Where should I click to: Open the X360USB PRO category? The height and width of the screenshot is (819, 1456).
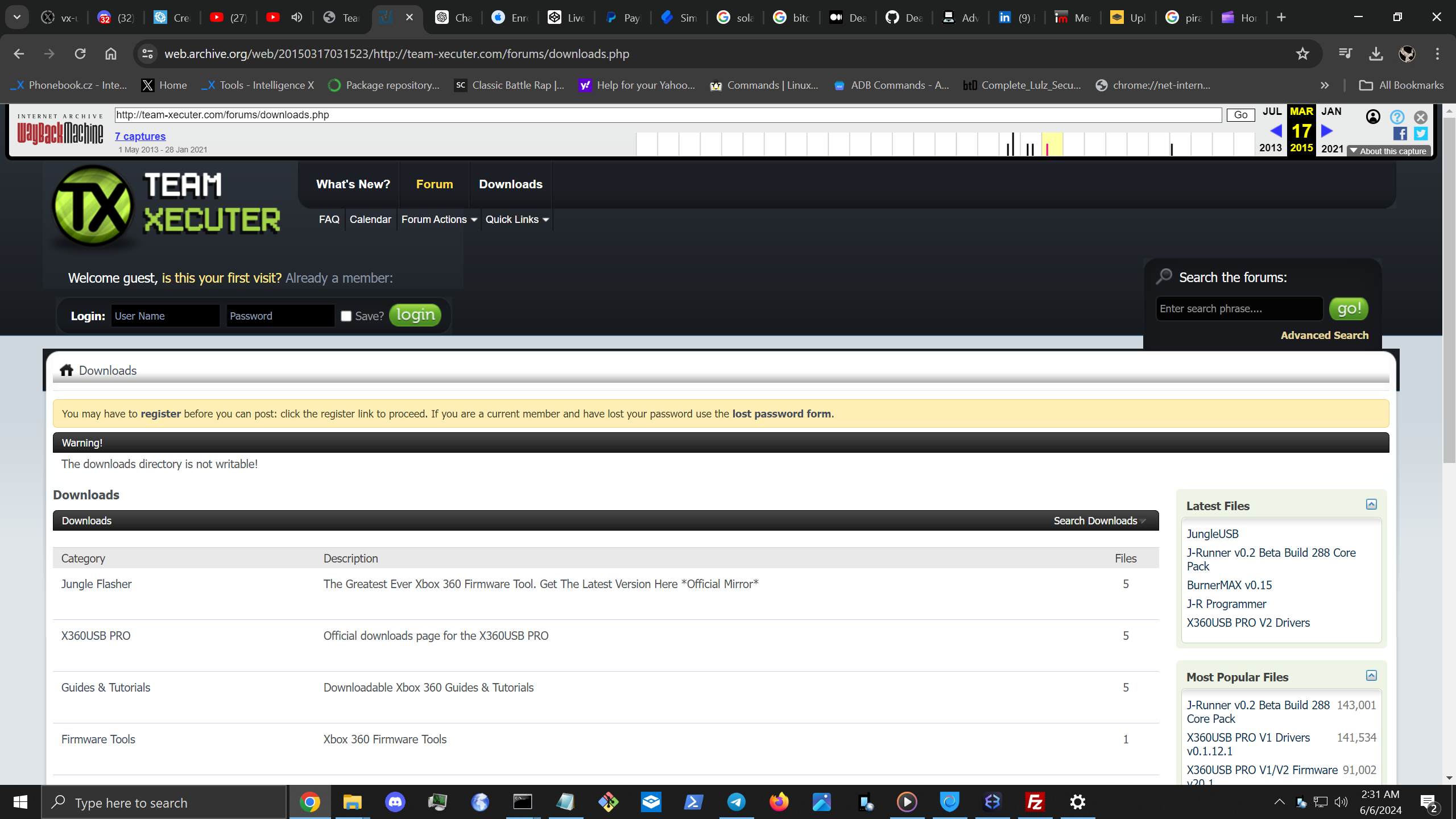[96, 636]
